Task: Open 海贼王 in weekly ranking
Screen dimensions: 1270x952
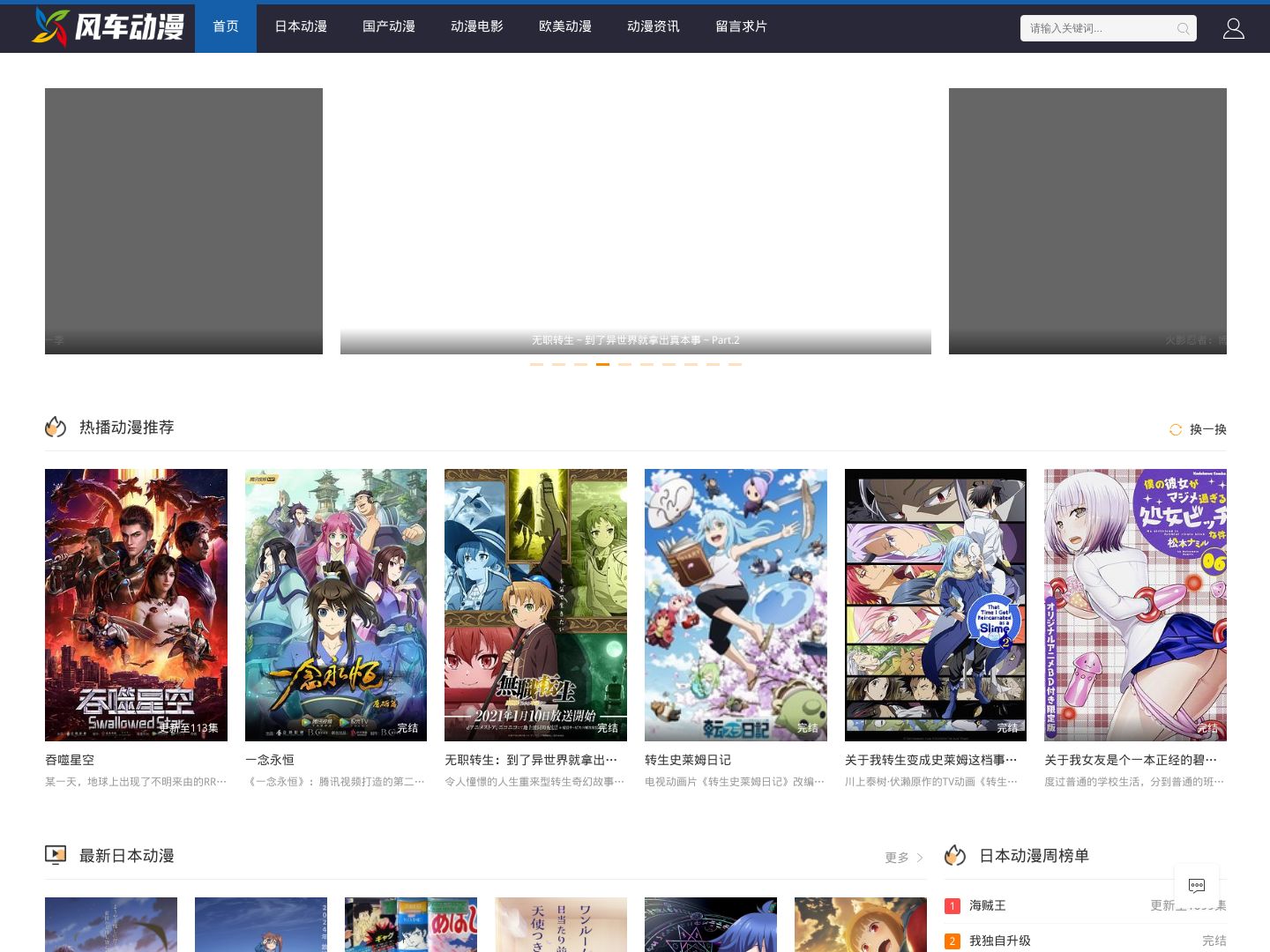Action: click(988, 905)
